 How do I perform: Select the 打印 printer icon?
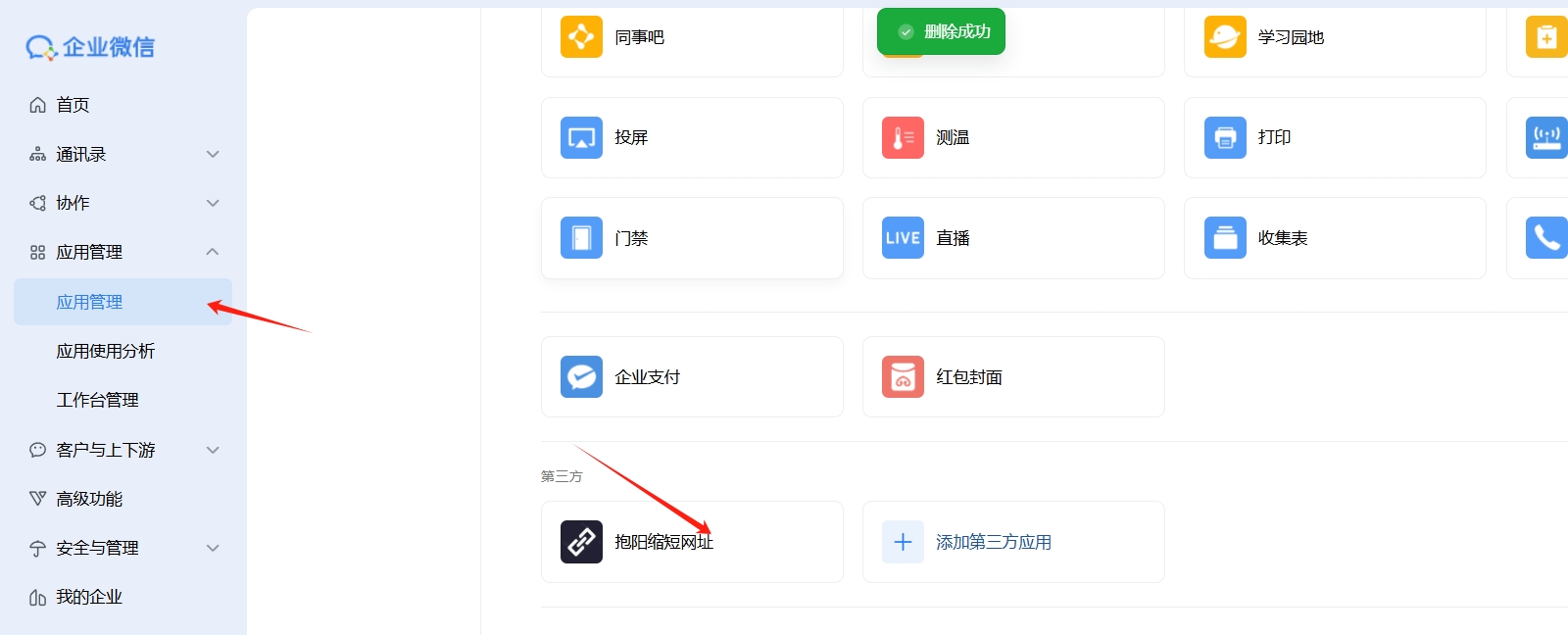[1225, 138]
